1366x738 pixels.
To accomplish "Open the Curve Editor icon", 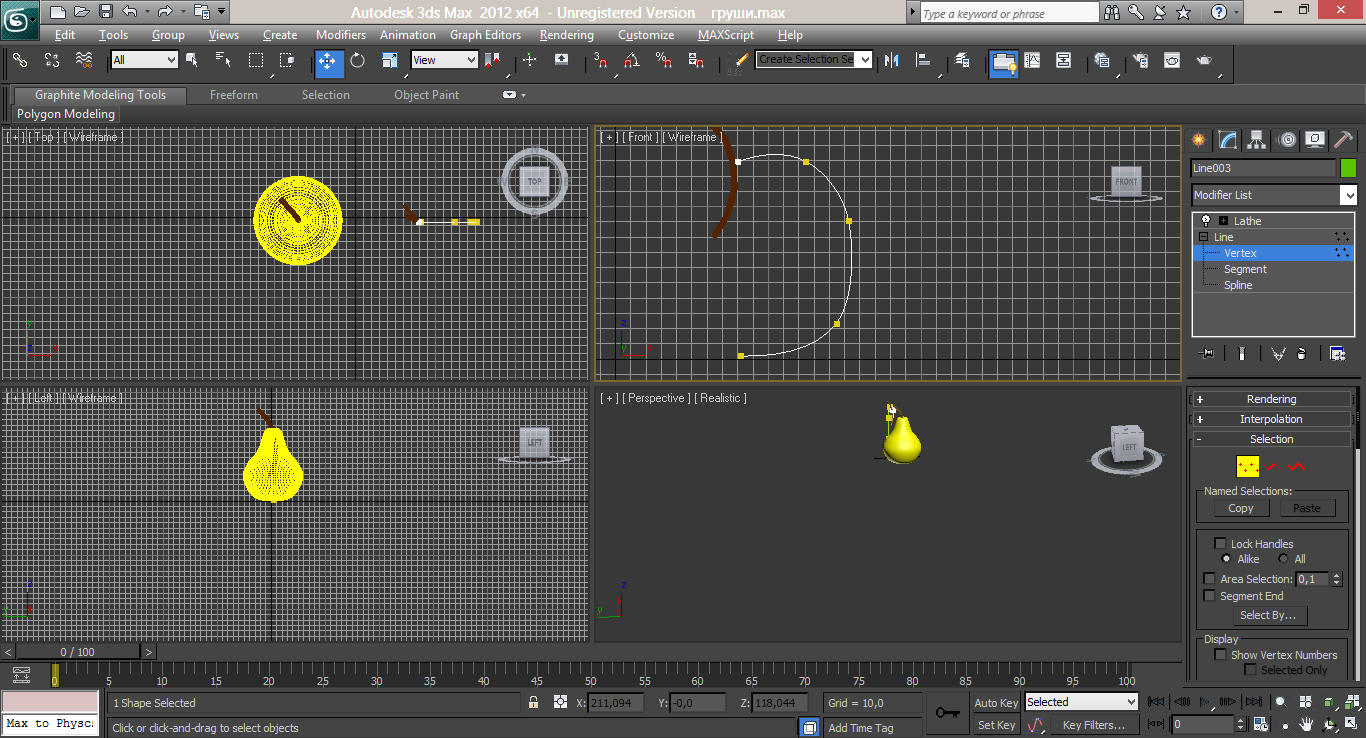I will click(x=1033, y=60).
